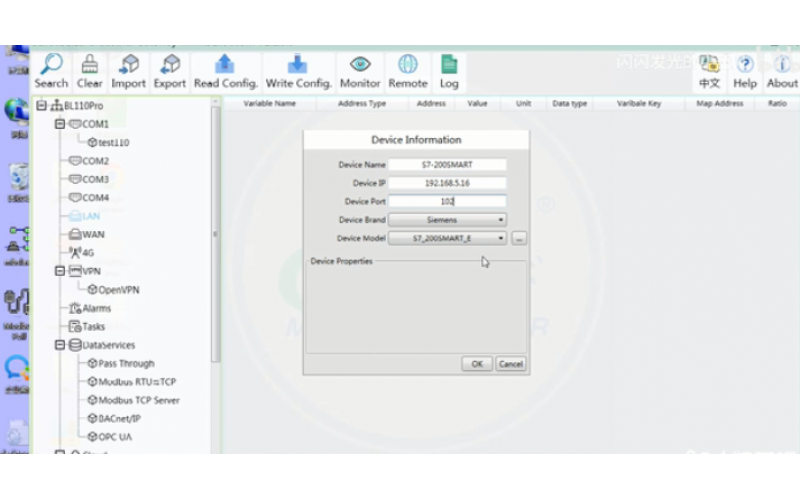Select Modbus TCP Server tree item
The height and width of the screenshot is (500, 800).
(x=138, y=400)
